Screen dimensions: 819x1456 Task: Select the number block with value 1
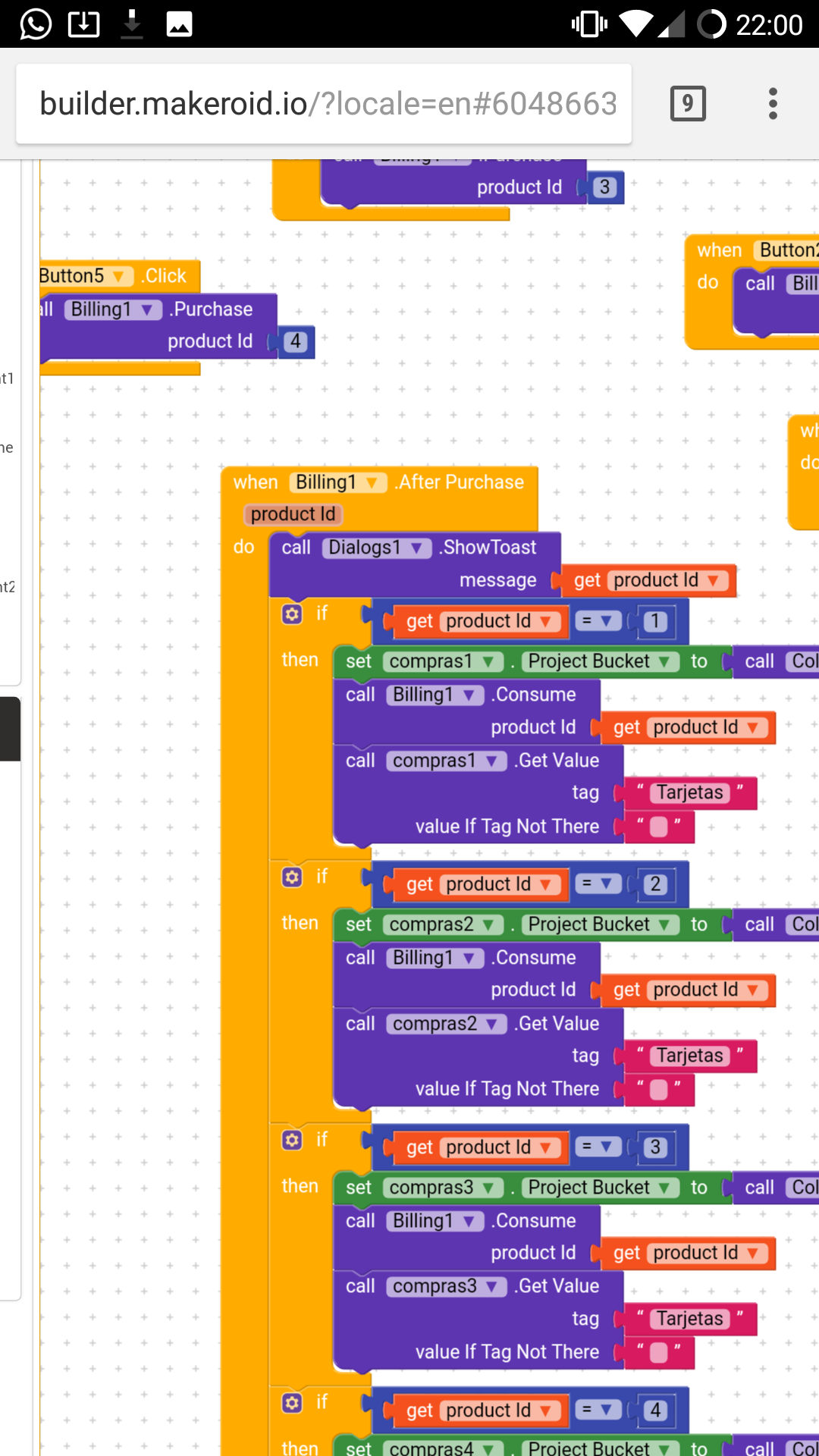point(655,622)
